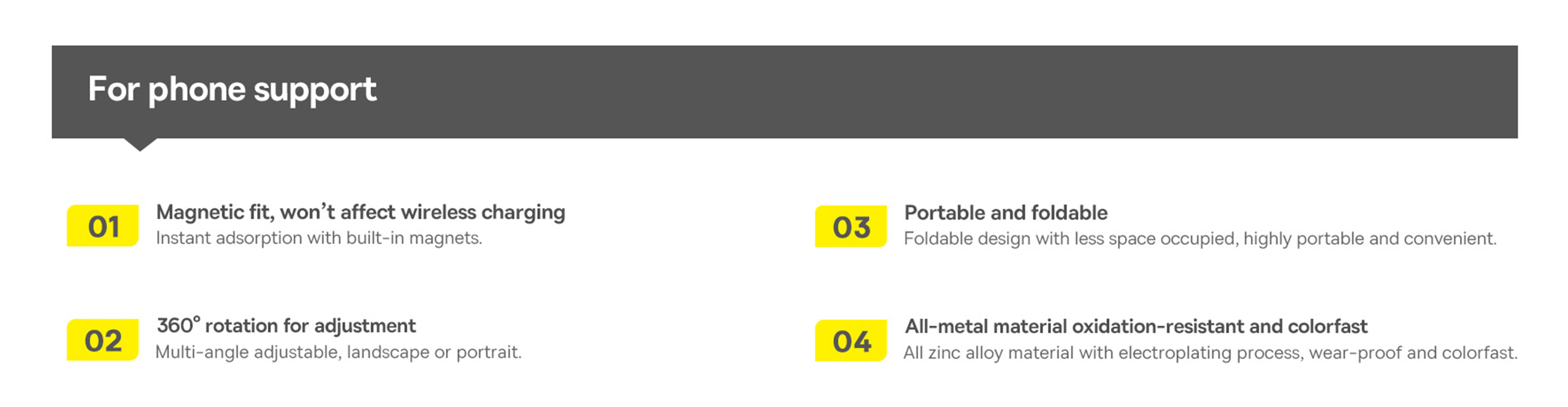The height and width of the screenshot is (407, 1568).
Task: Select 'Magnetic fit, won't affect wireless charging' title
Action: point(360,212)
